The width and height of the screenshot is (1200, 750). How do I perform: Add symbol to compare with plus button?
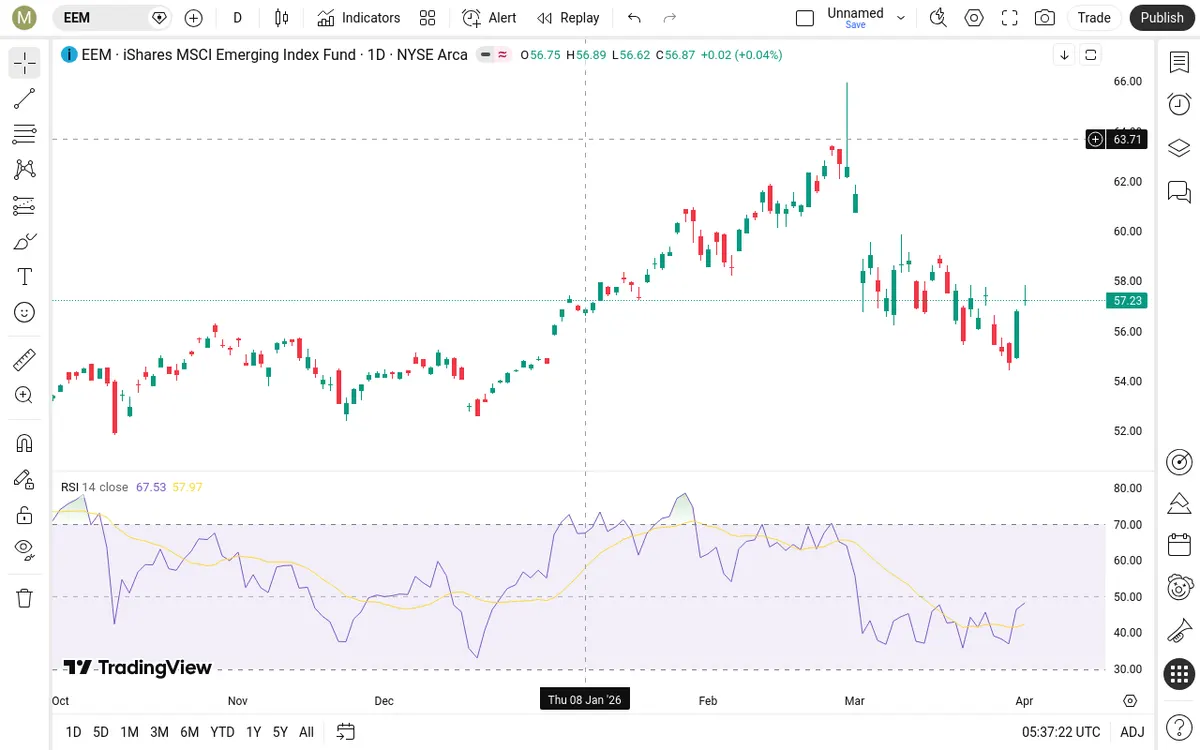pos(194,18)
